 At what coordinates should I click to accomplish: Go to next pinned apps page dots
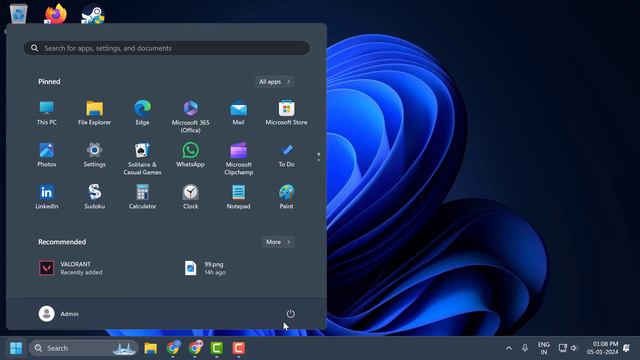[x=318, y=157]
